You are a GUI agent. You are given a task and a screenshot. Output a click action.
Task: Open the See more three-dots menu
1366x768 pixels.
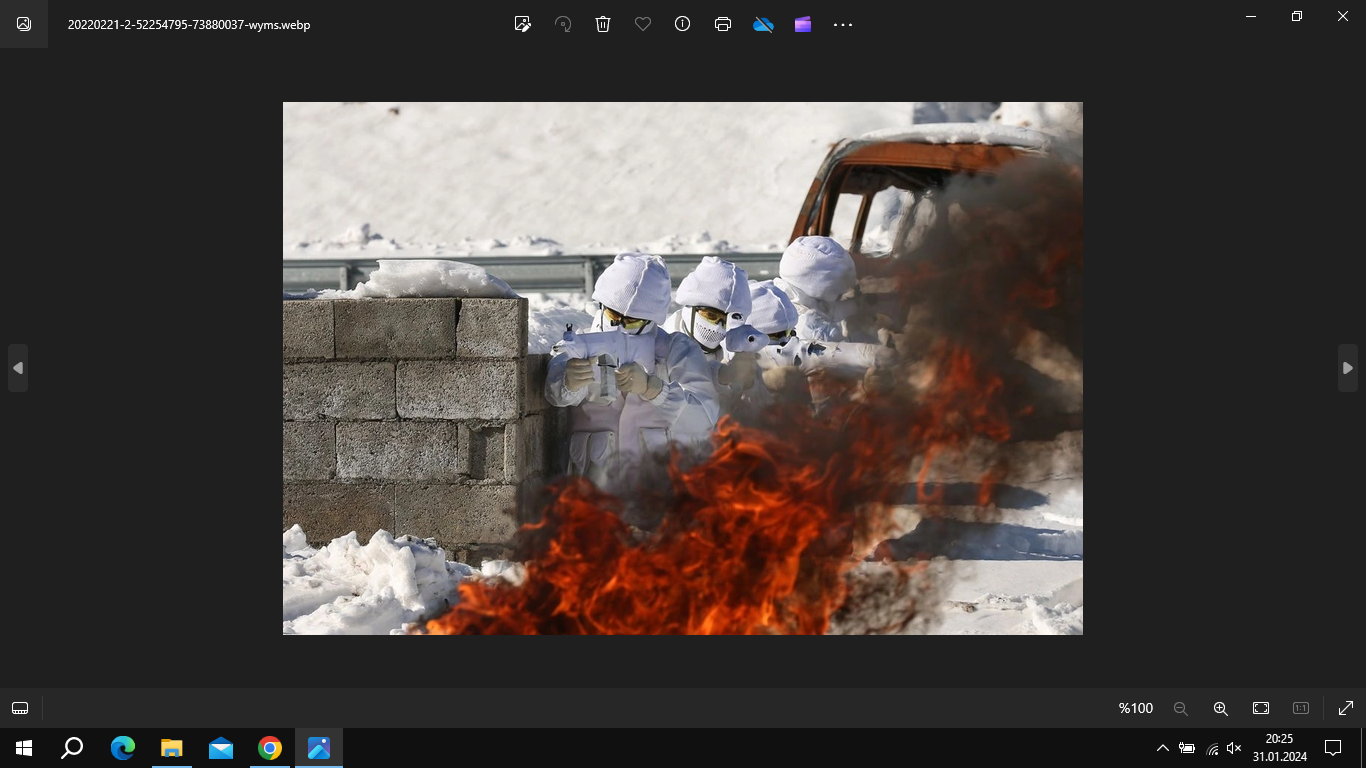843,24
